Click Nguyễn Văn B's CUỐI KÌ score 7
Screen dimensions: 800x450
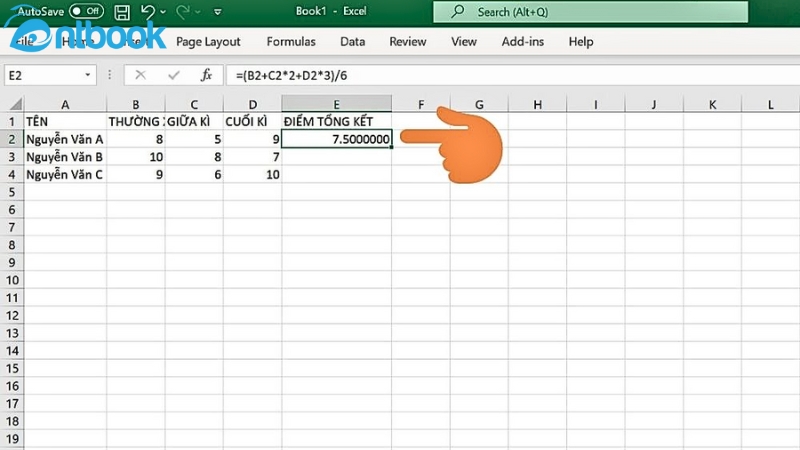point(253,157)
